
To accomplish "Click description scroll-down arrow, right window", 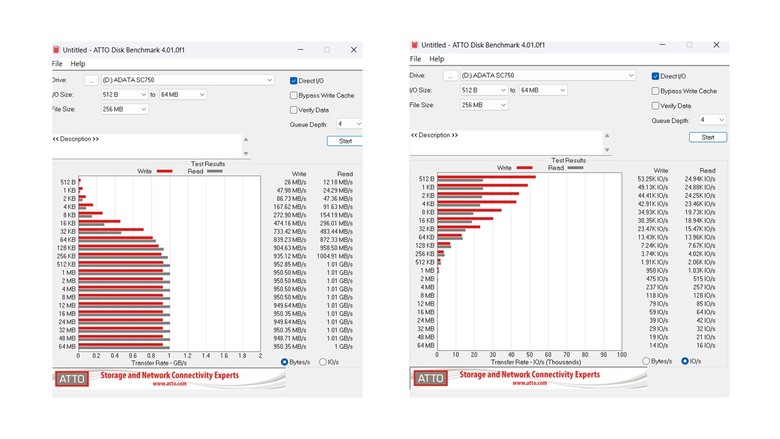I will (x=607, y=150).
